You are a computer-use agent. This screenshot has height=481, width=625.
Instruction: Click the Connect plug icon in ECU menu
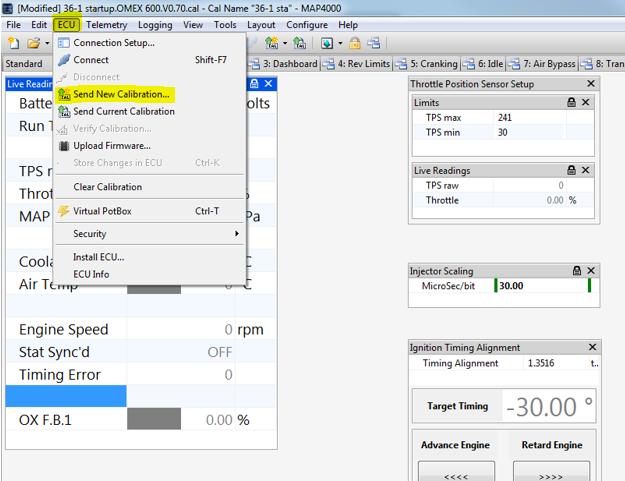click(64, 60)
